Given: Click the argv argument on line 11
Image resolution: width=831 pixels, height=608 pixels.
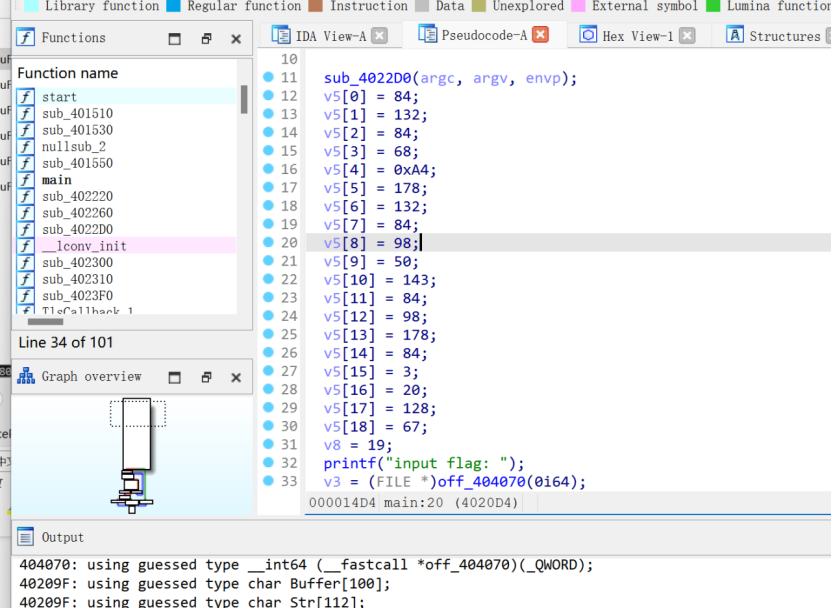Looking at the screenshot, I should (x=490, y=78).
